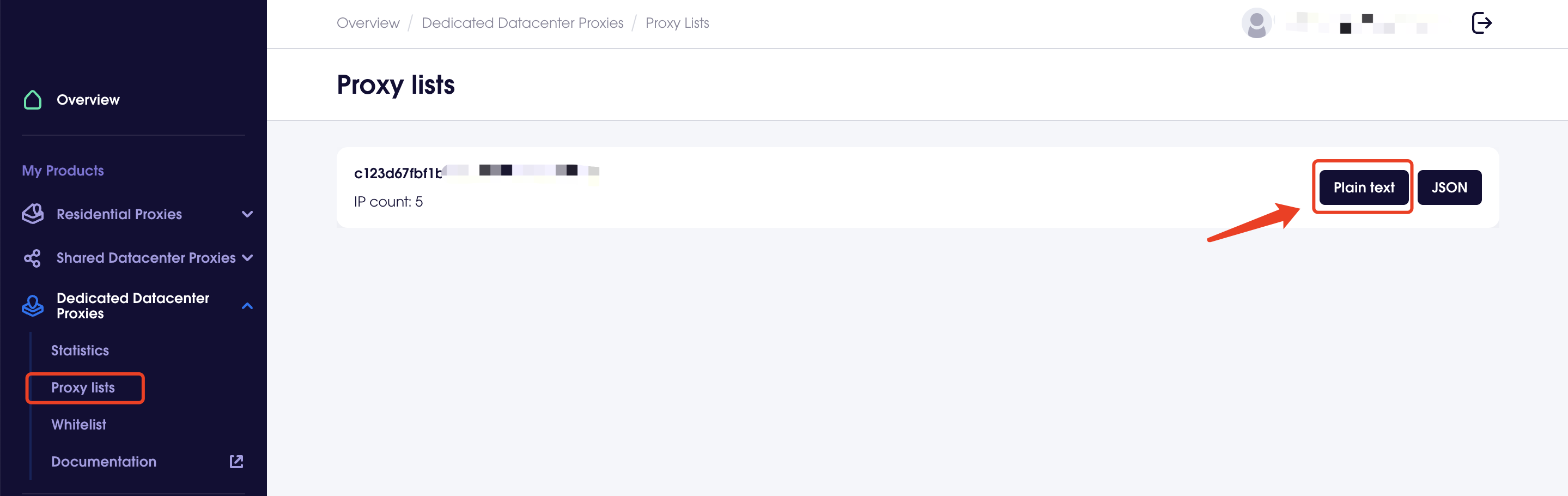Click the Shared Datacenter Proxies share icon
The image size is (1568, 496).
pos(32,258)
